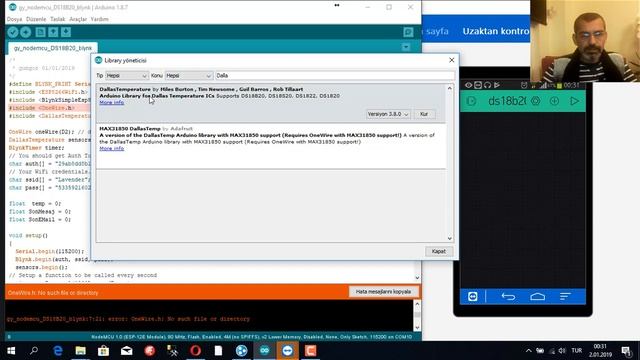Viewport: 640px width, 360px height.
Task: Click the console scroll up arrow
Action: (x=417, y=304)
